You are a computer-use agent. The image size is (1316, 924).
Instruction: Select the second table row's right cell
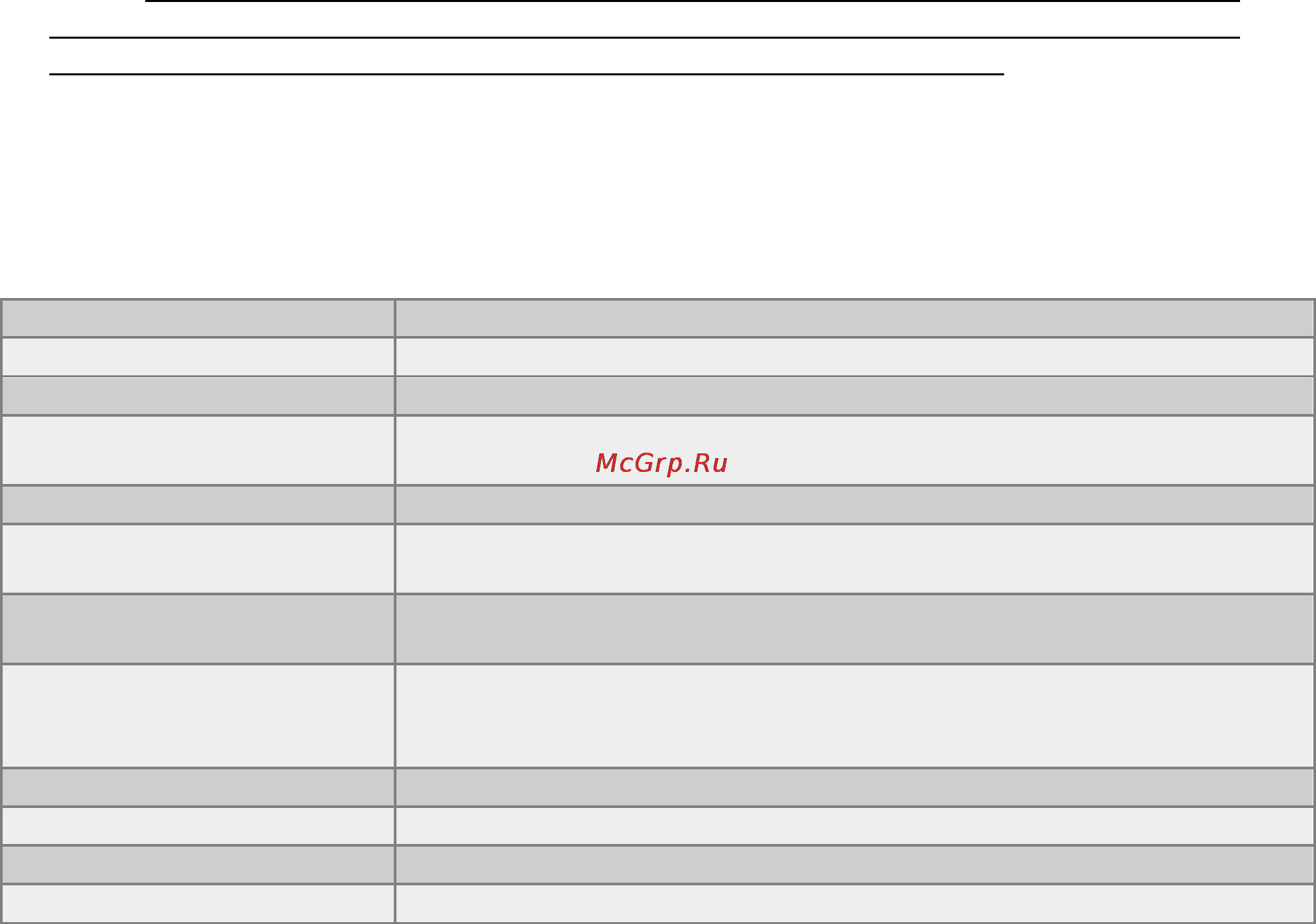click(855, 357)
